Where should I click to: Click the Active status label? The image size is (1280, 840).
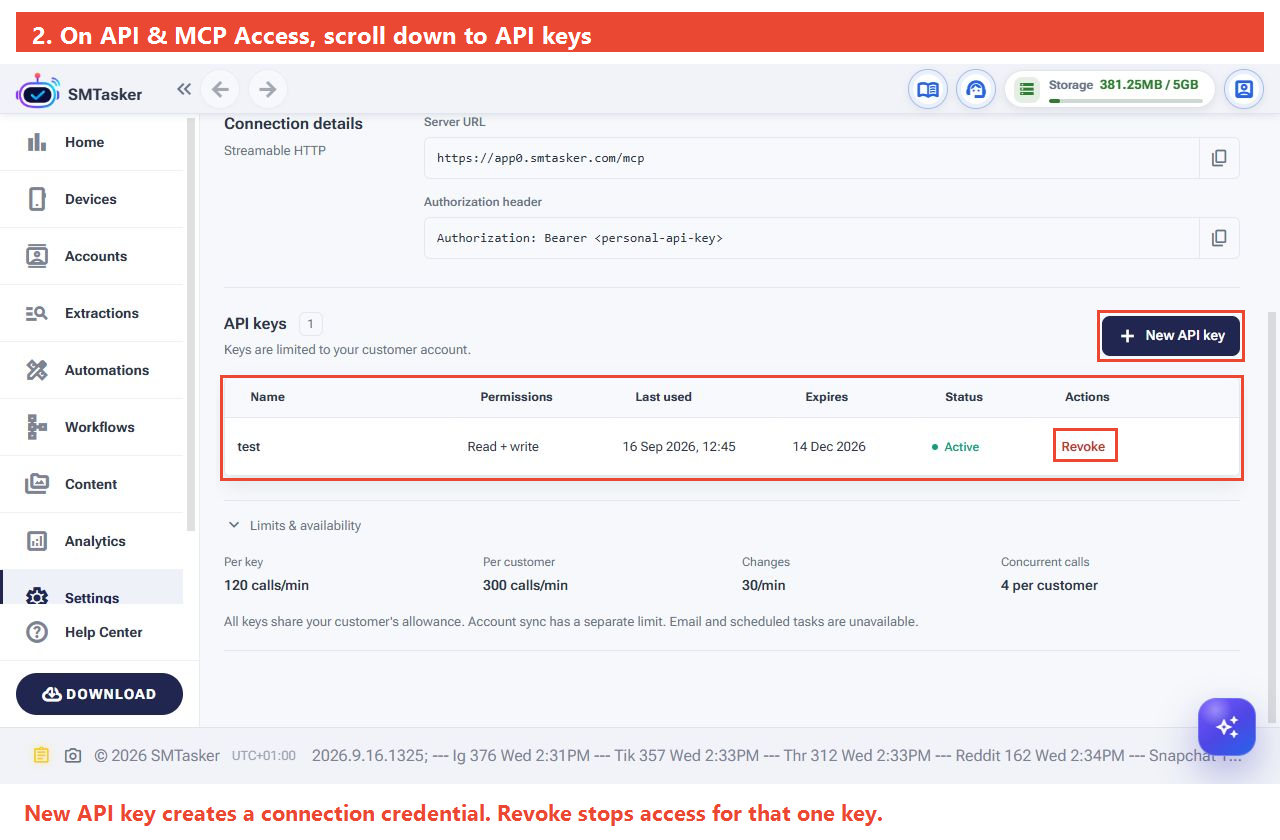tap(955, 447)
